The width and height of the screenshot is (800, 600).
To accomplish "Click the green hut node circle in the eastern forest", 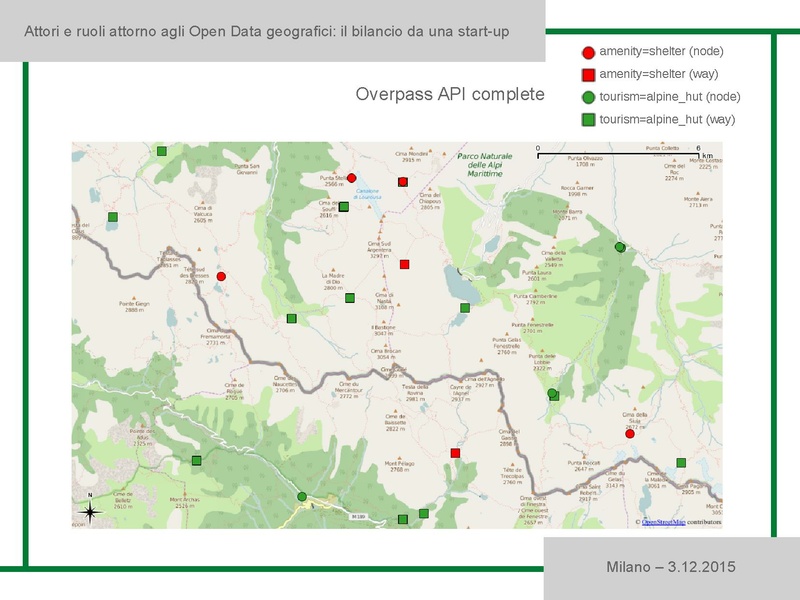I will point(620,246).
